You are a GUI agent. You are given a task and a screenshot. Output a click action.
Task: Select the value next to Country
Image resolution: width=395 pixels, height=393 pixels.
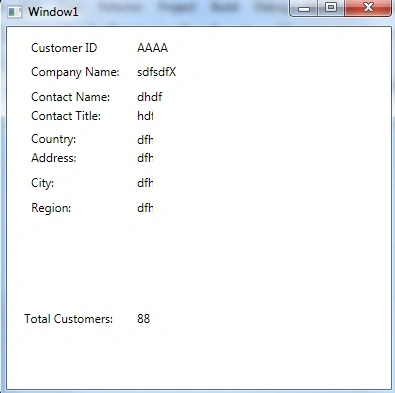click(145, 139)
